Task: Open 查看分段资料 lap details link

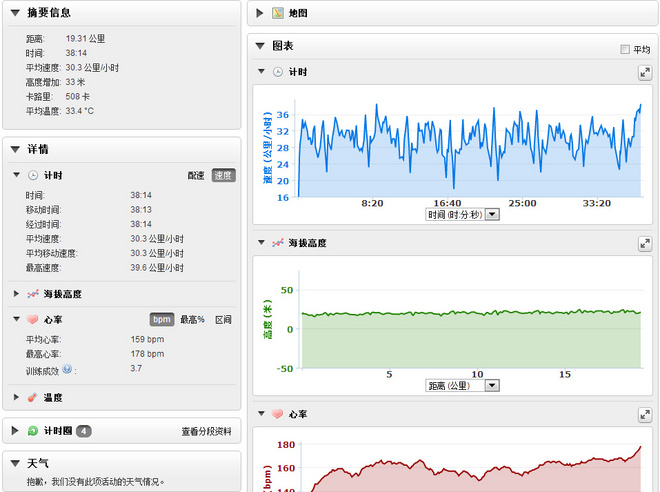Action: [x=206, y=431]
